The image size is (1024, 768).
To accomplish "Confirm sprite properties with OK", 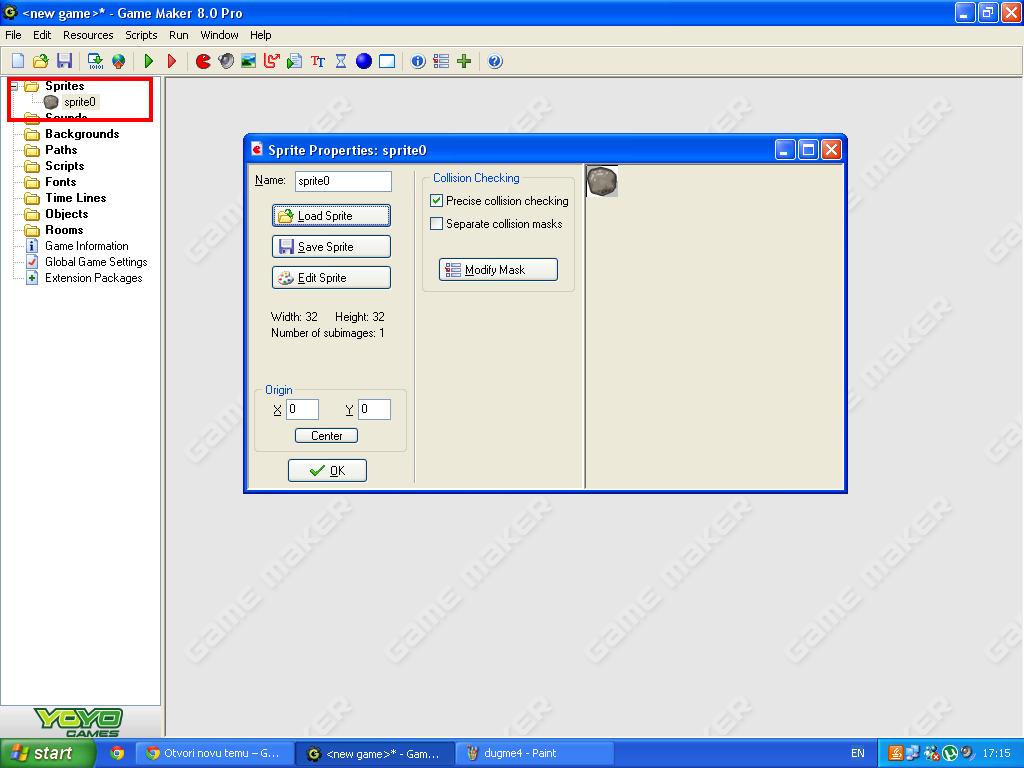I will coord(327,470).
